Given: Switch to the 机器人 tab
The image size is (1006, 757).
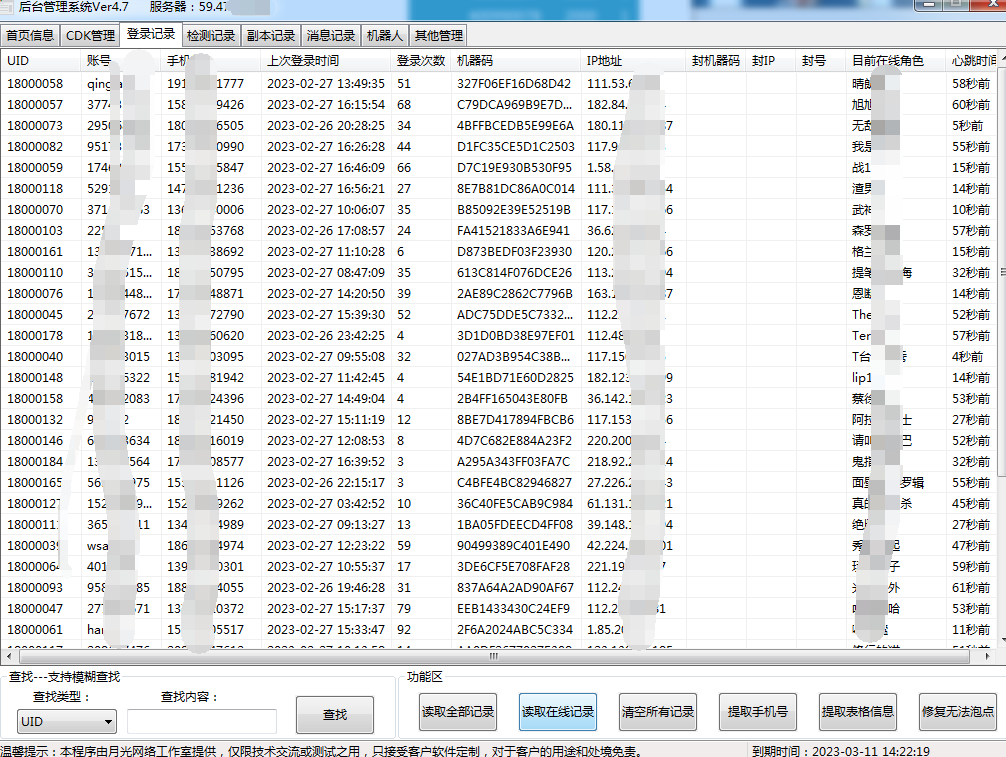Looking at the screenshot, I should coord(385,36).
